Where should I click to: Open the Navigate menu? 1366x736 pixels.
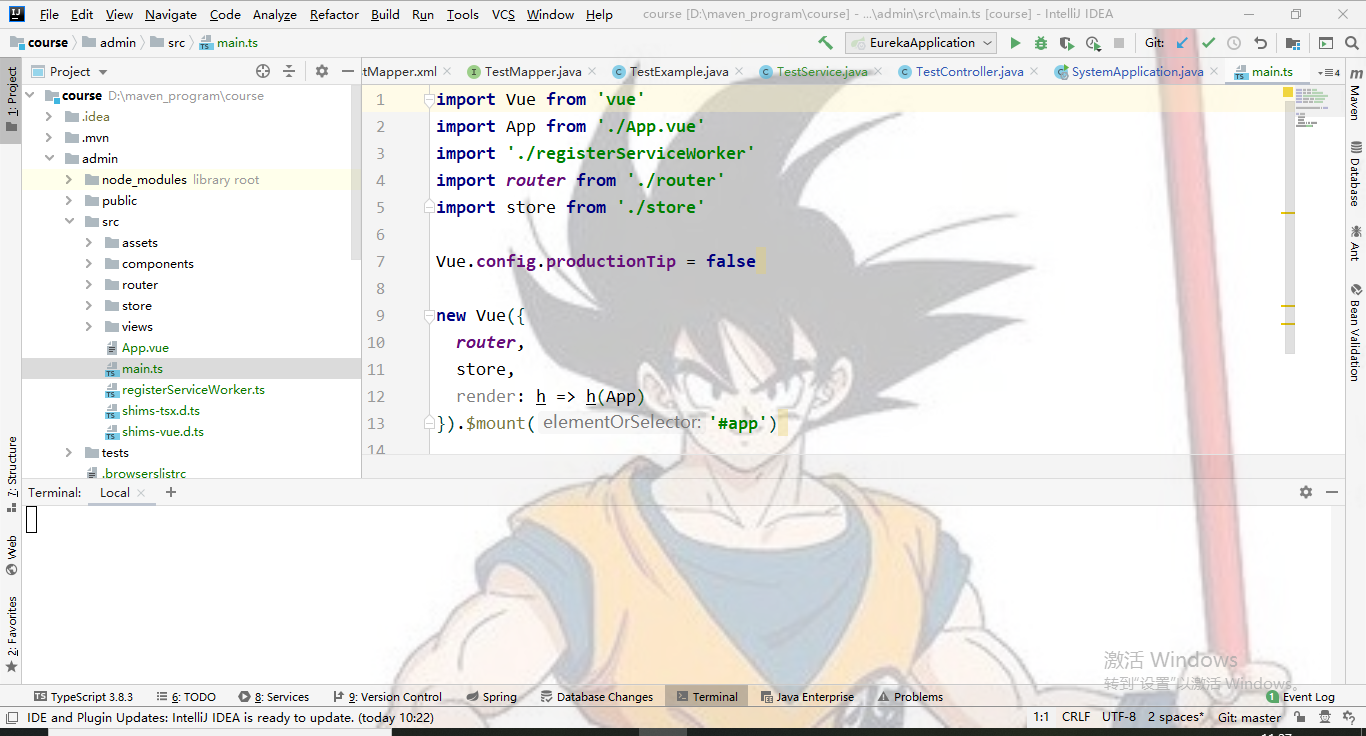click(171, 14)
